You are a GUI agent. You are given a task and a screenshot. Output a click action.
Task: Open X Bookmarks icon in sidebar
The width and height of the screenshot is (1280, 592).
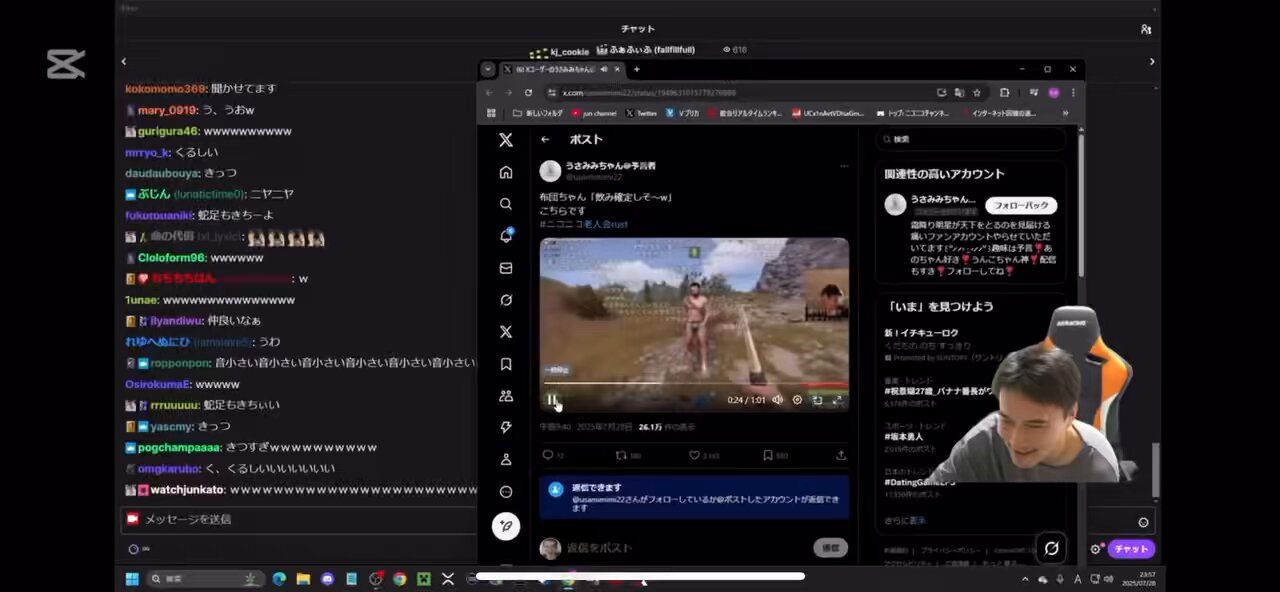(x=506, y=364)
